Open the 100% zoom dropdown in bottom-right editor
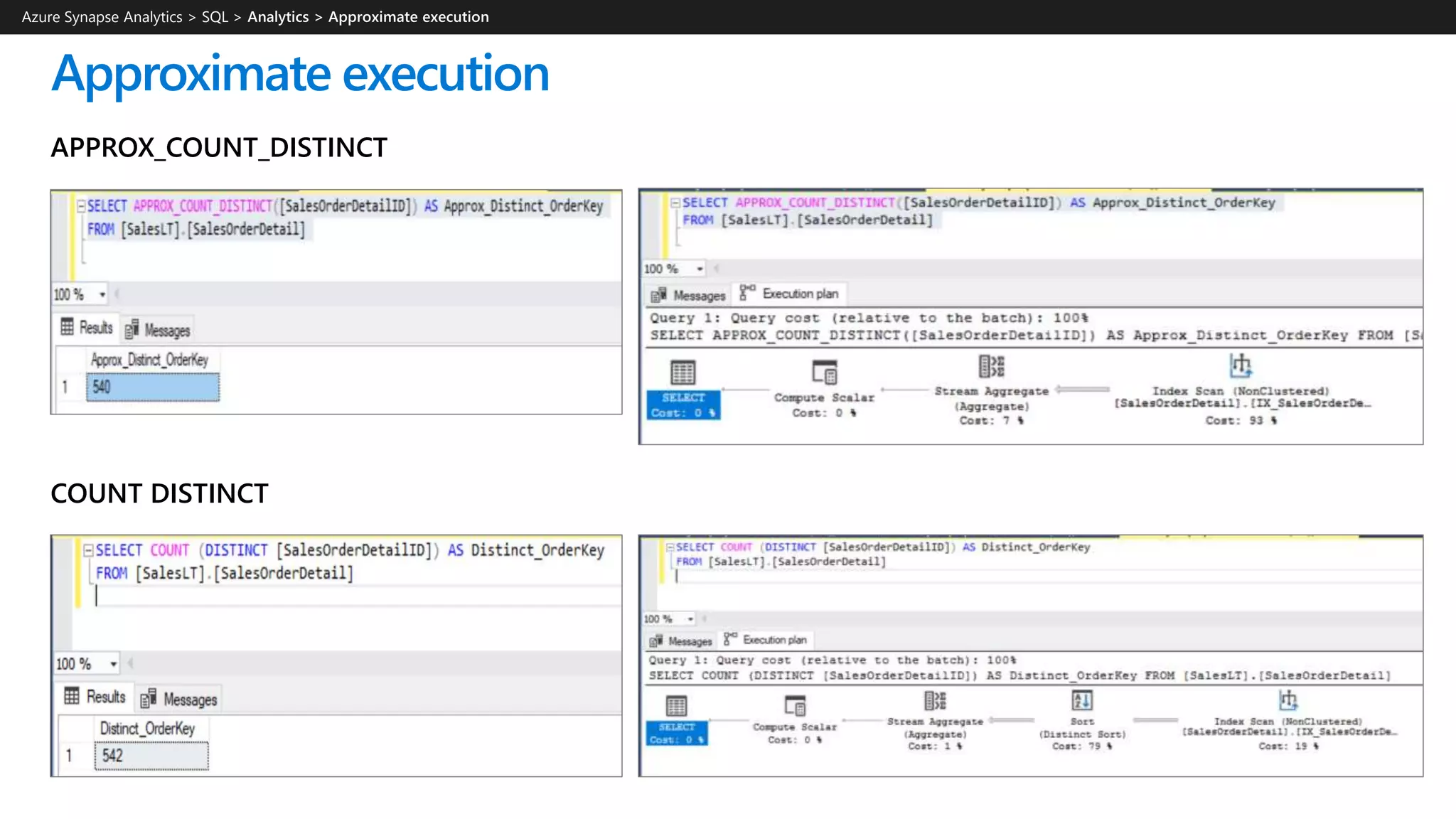The width and height of the screenshot is (1456, 819). pos(690,619)
